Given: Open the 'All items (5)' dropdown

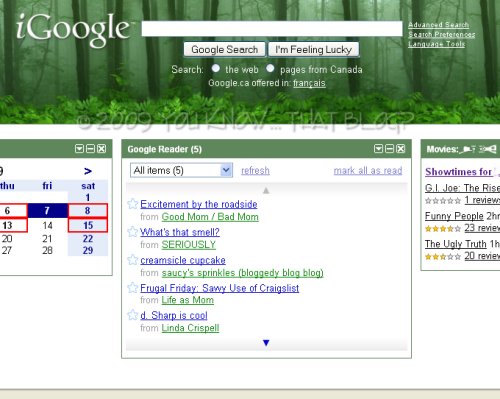Looking at the screenshot, I should point(181,170).
